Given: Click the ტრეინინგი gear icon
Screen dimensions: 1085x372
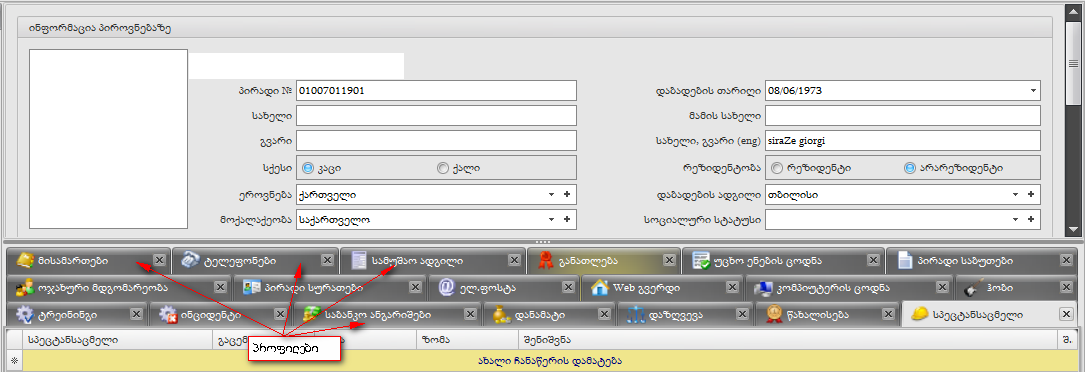Looking at the screenshot, I should 24,315.
